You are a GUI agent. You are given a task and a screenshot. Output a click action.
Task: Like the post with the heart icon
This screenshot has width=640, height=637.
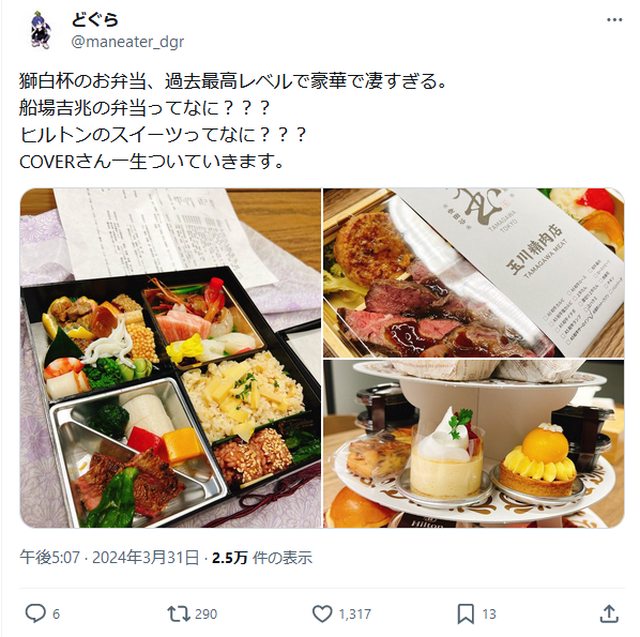pos(322,613)
